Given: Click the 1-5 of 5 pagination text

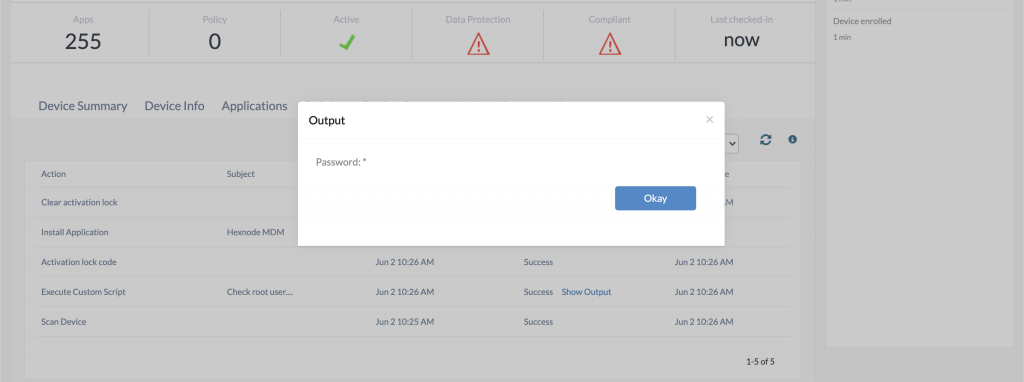Looking at the screenshot, I should click(760, 361).
